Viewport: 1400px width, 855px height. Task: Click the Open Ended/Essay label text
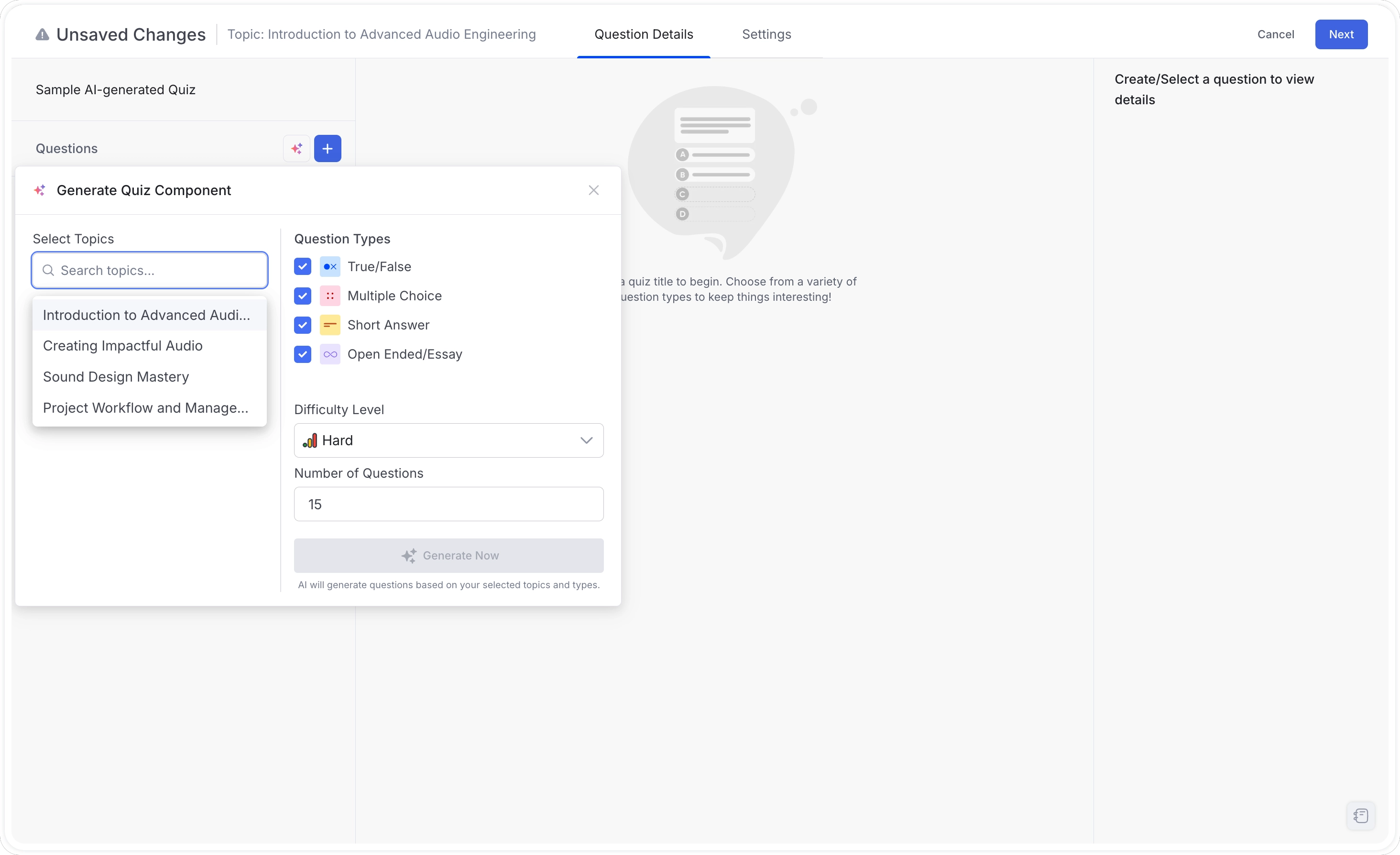click(405, 354)
